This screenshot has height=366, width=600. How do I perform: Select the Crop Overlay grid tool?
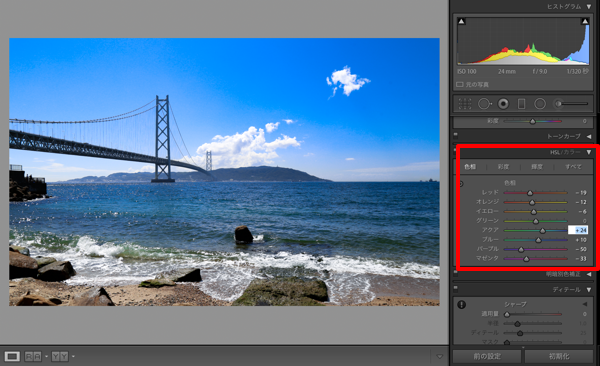coord(465,104)
